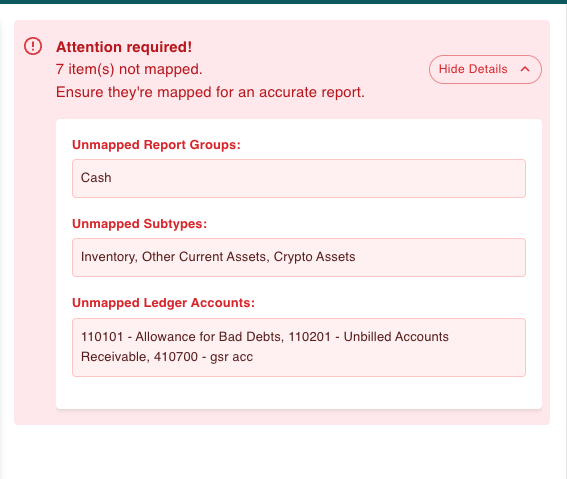Select 110201 Unbilled Accounts Receivable account
Screen dimensions: 567x479
click(265, 347)
